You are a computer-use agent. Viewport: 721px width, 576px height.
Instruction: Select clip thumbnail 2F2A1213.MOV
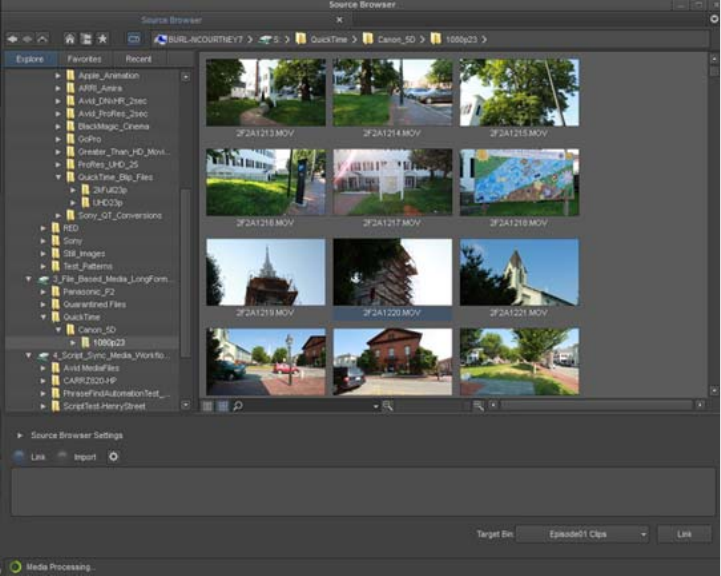(x=266, y=92)
